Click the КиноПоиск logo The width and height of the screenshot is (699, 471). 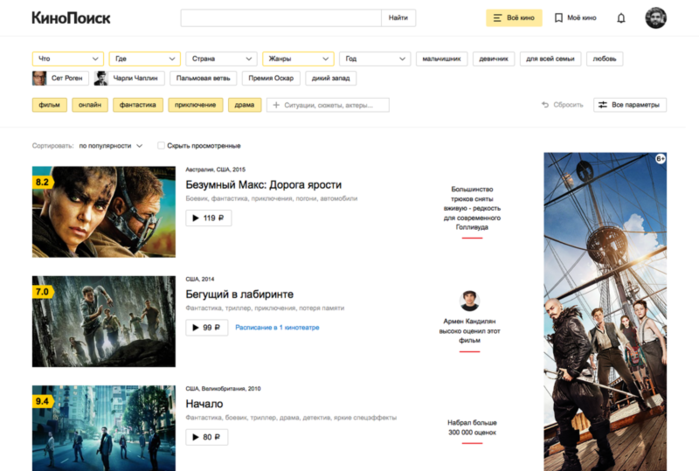tap(71, 18)
